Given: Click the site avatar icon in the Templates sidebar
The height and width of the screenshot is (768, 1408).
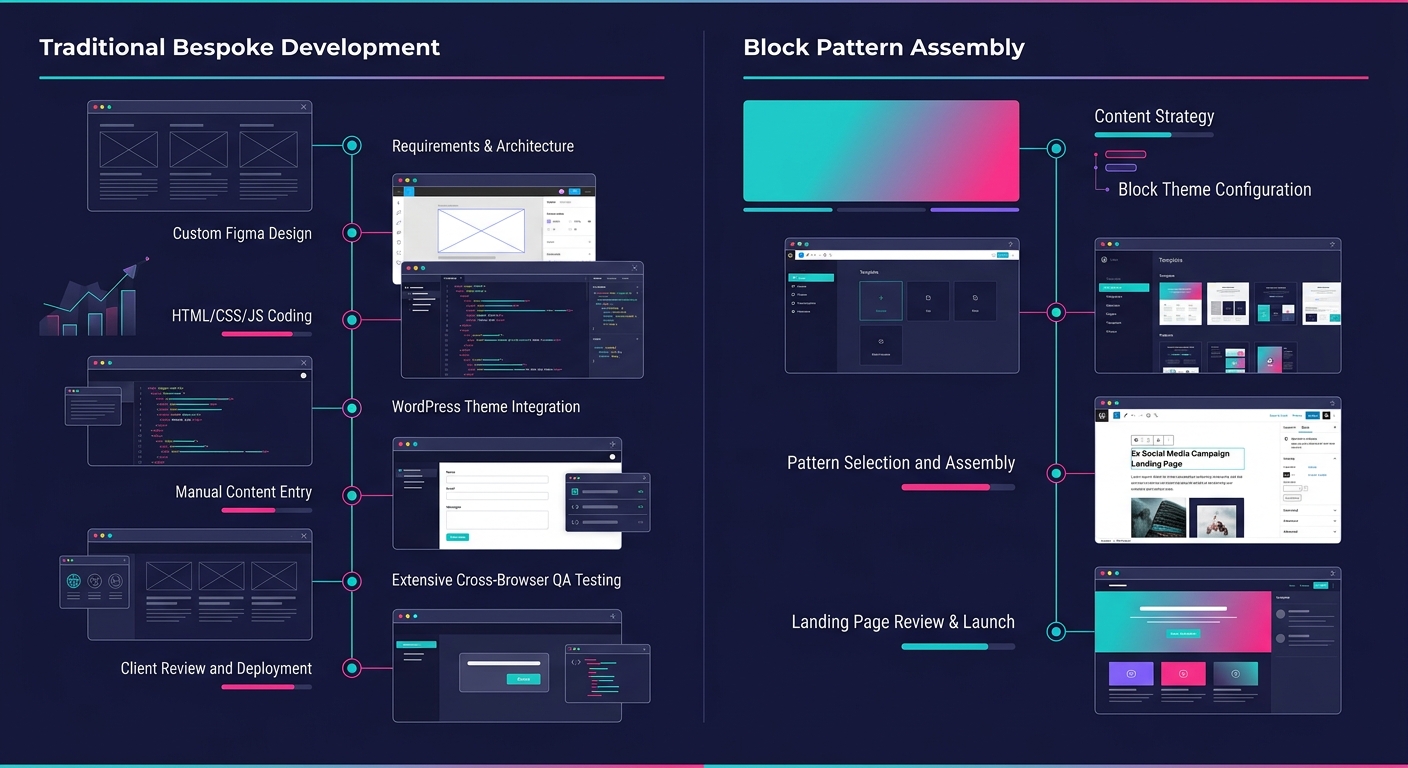Looking at the screenshot, I should [x=1103, y=259].
